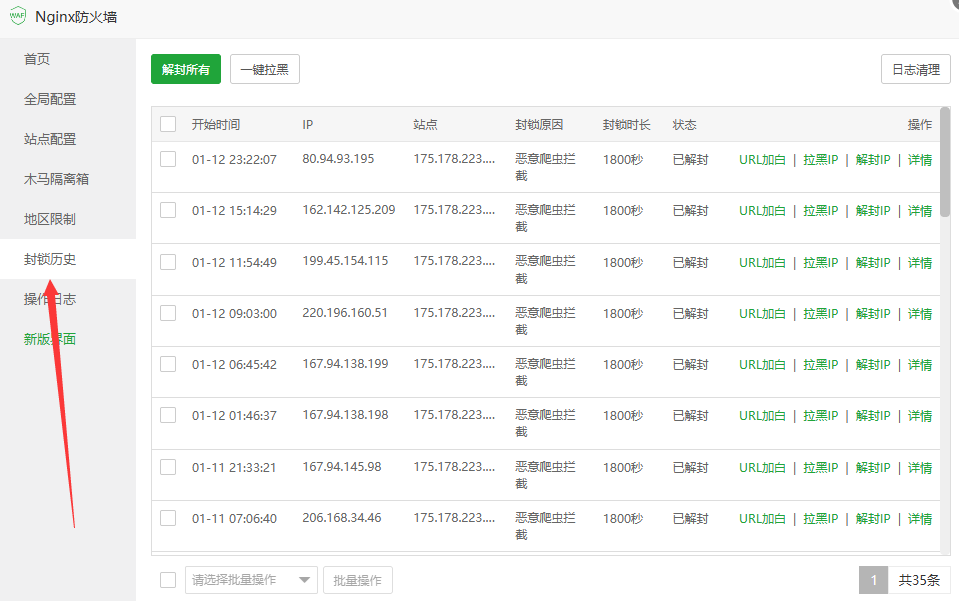Image resolution: width=959 pixels, height=601 pixels.
Task: Check the row for IP 167.94.138.199
Action: (168, 364)
